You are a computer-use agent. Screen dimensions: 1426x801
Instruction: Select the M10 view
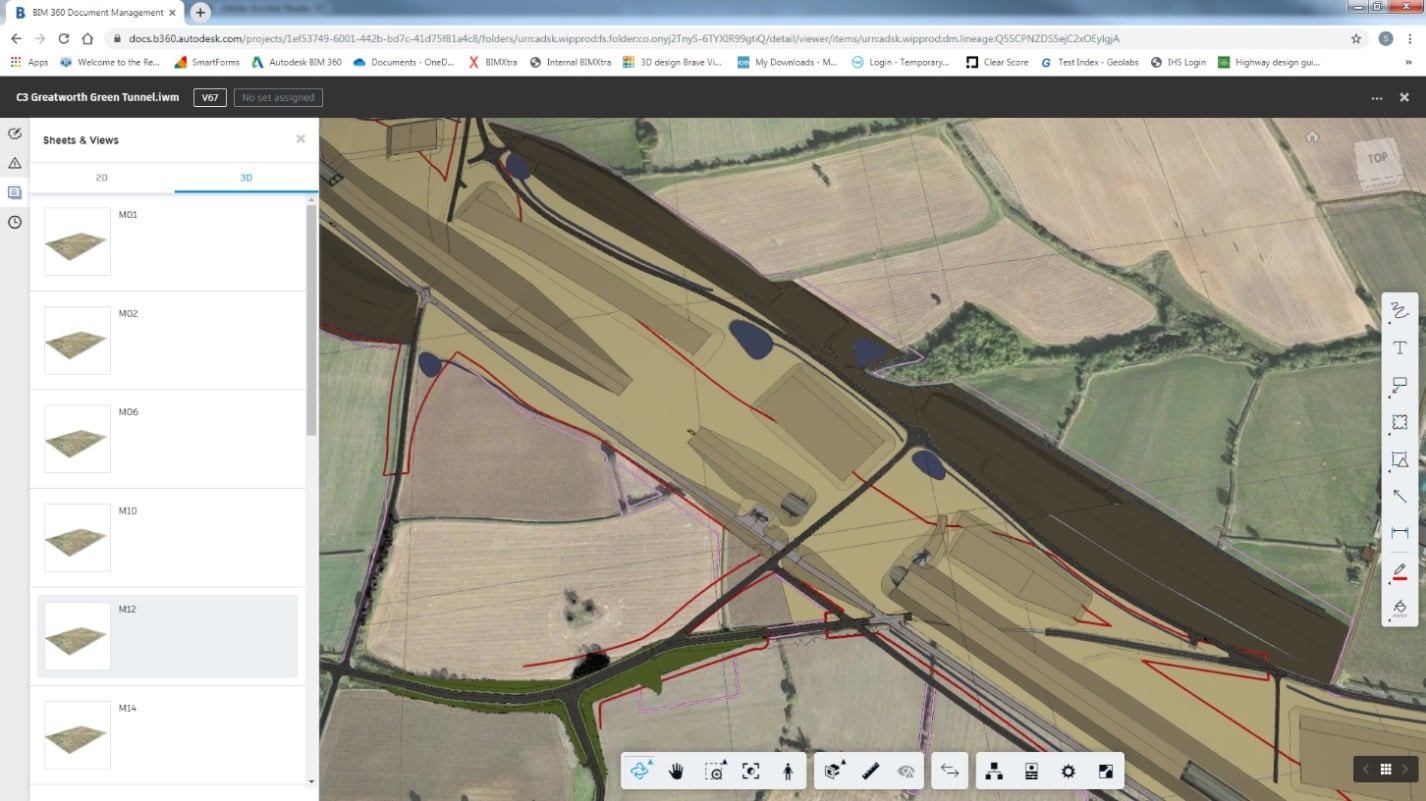[x=167, y=538]
